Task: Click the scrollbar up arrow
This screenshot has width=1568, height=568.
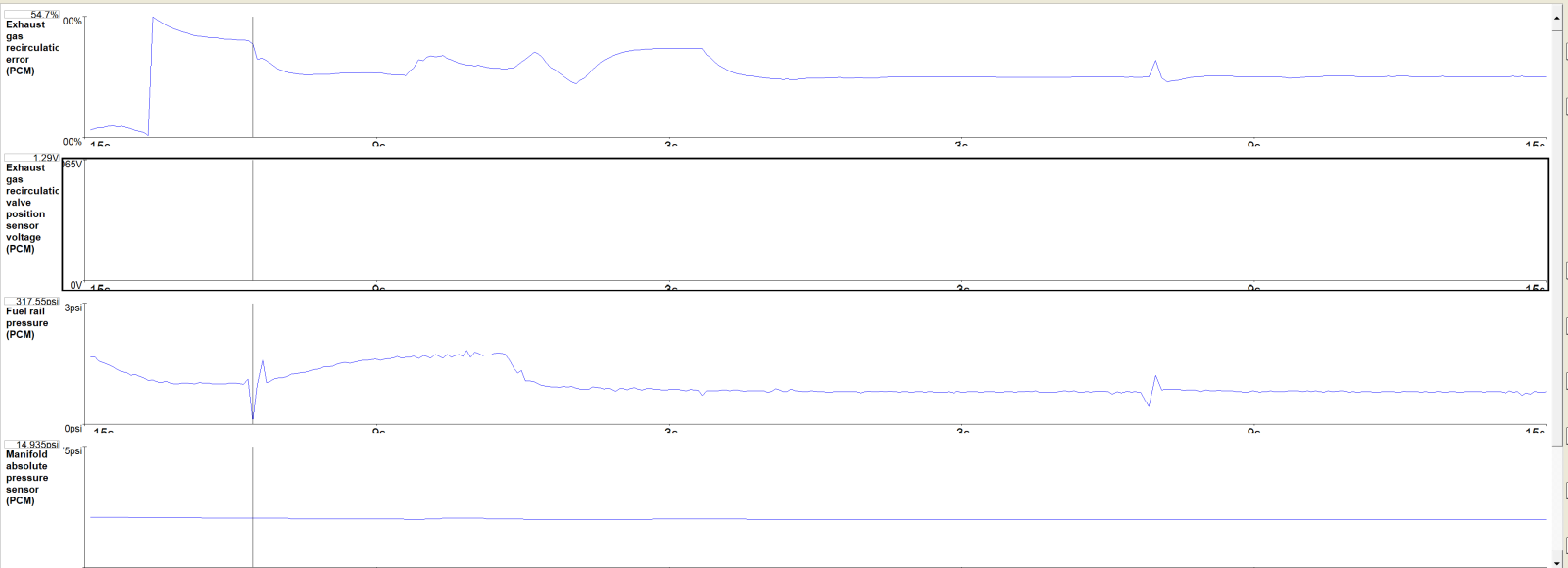Action: [1558, 18]
